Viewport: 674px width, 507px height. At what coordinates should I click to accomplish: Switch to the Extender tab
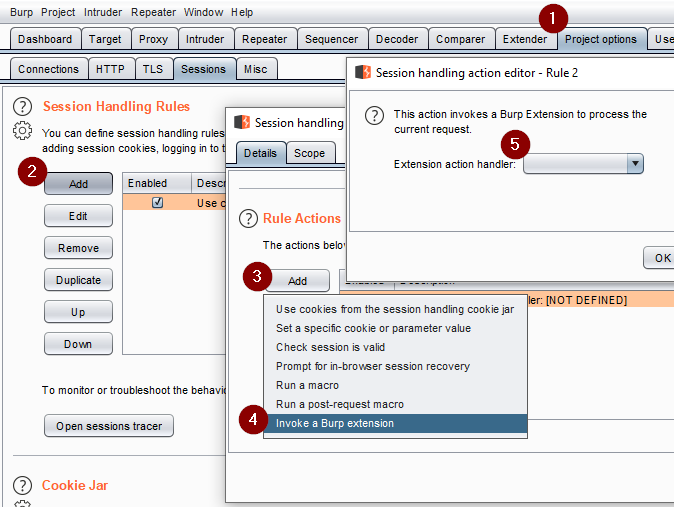525,39
